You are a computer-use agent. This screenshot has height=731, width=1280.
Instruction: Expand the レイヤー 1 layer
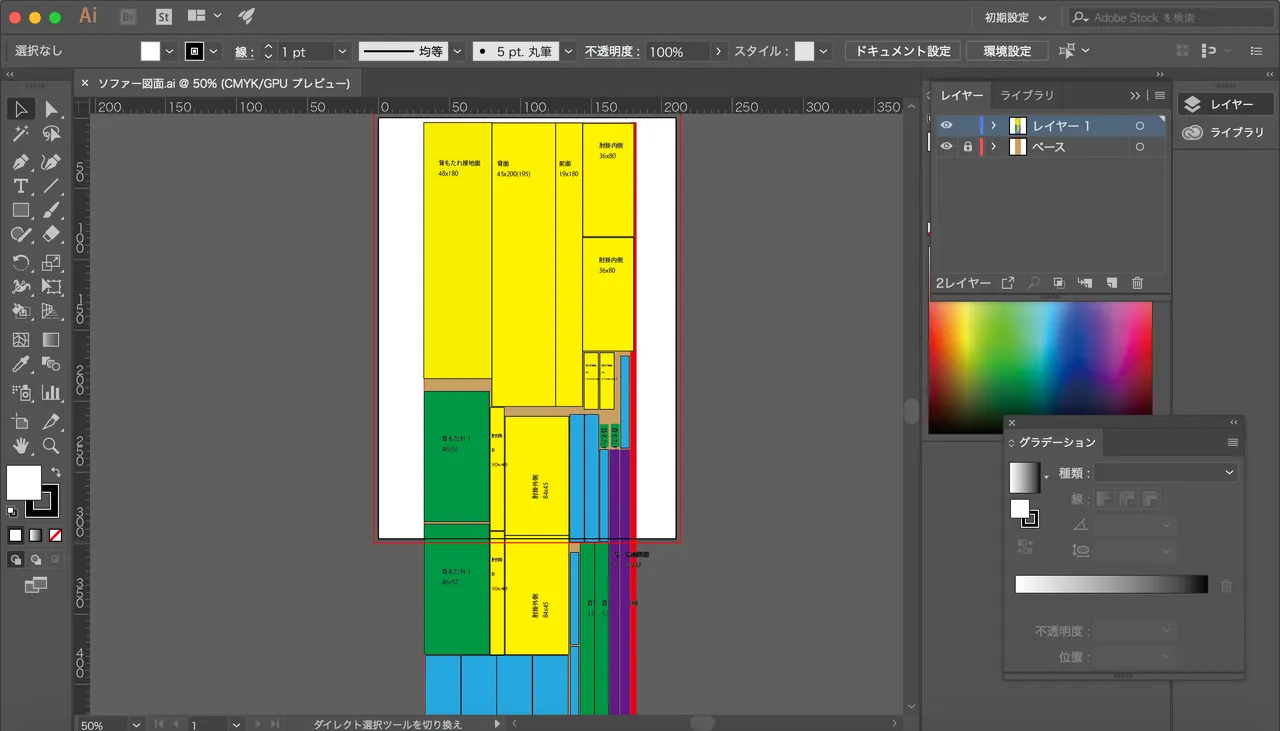[994, 126]
